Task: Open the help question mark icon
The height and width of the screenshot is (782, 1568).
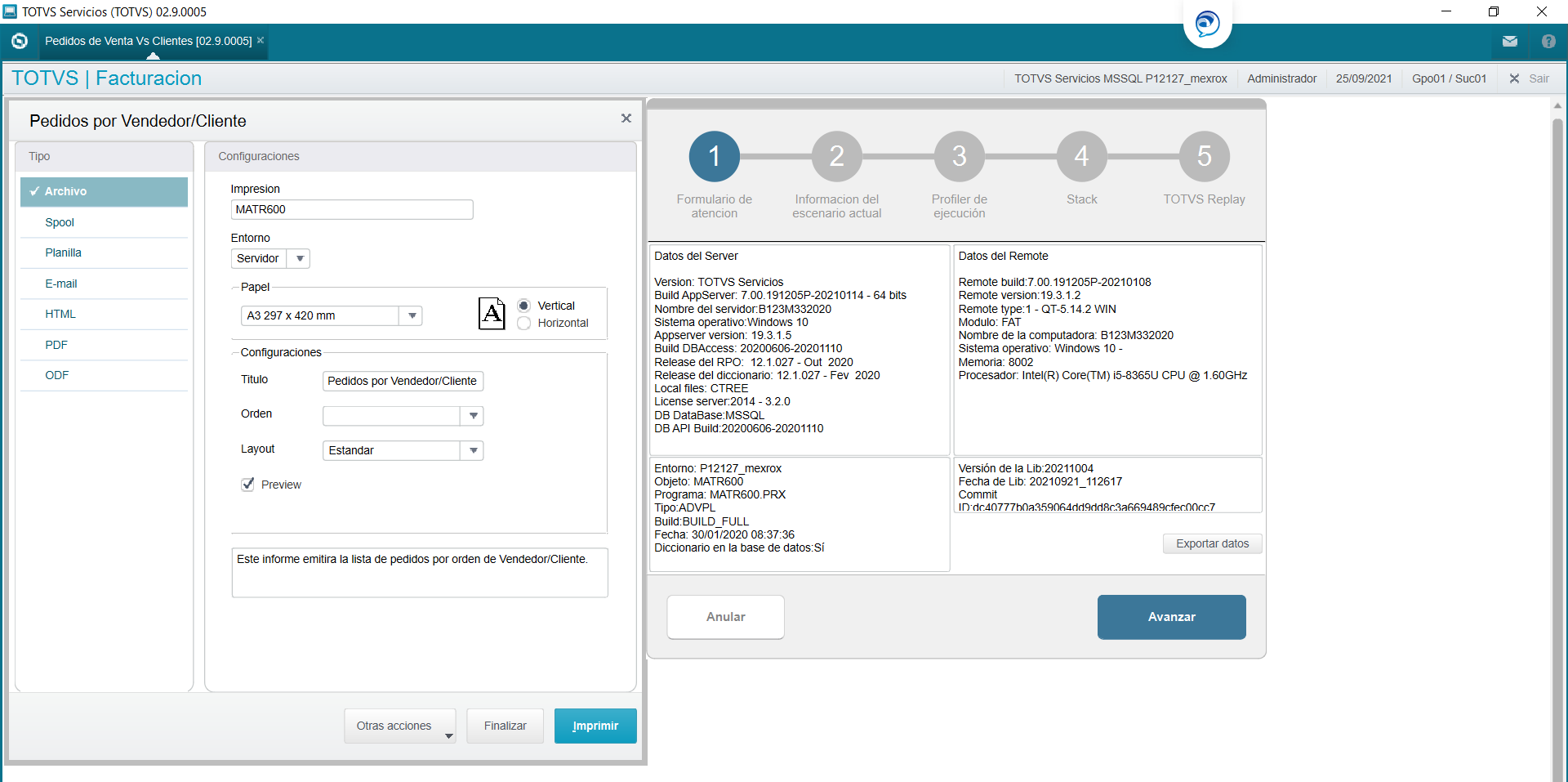Action: pos(1548,41)
